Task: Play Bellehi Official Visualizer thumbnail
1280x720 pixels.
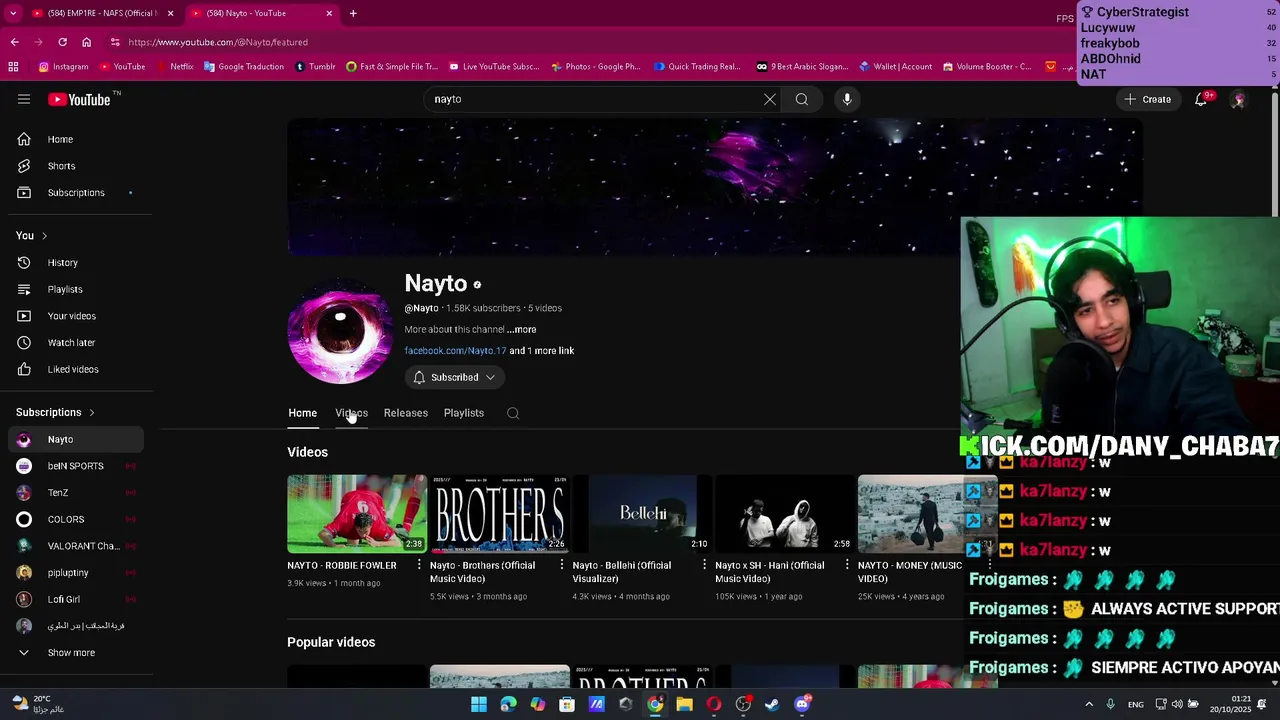Action: 642,514
